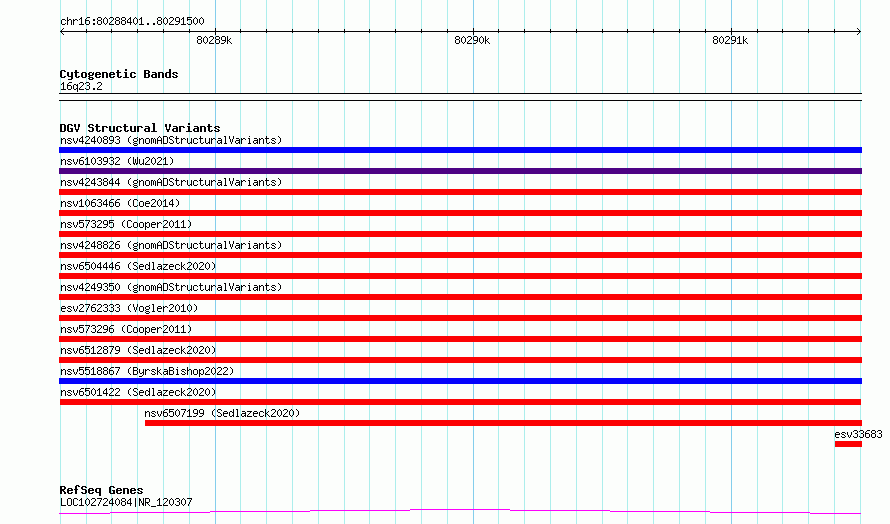Open variant label nsv4240893 (gnomADStructuralVariants)

[x=171, y=140]
